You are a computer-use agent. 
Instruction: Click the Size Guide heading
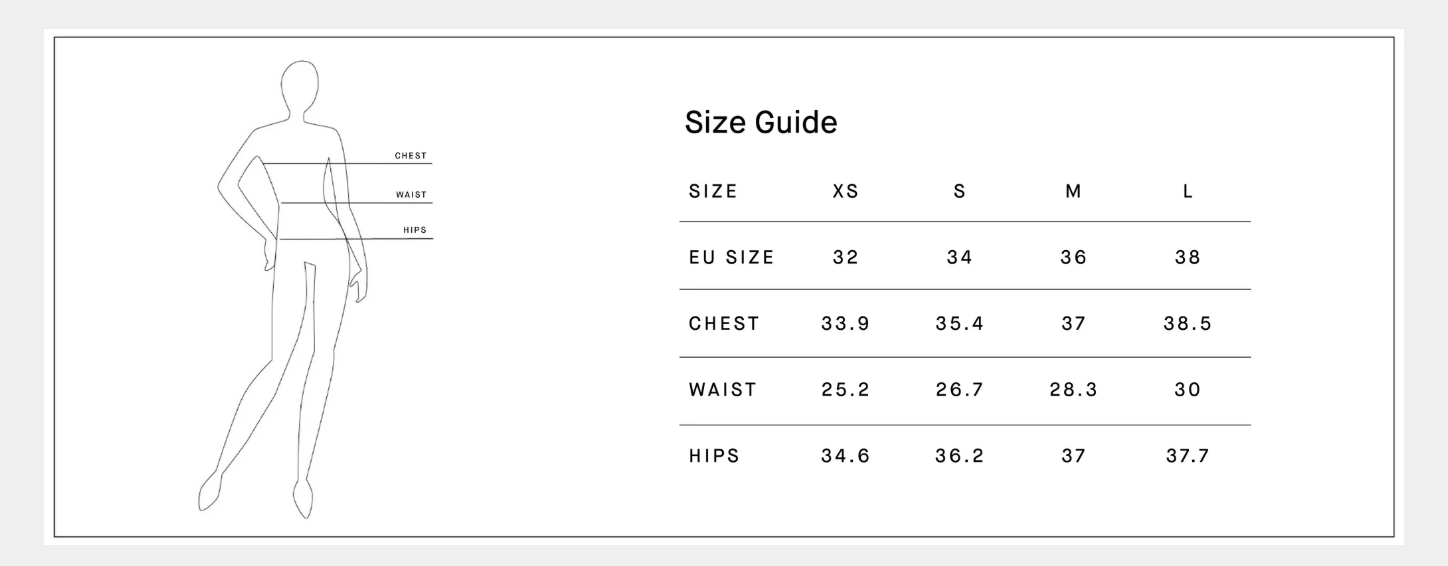point(760,124)
